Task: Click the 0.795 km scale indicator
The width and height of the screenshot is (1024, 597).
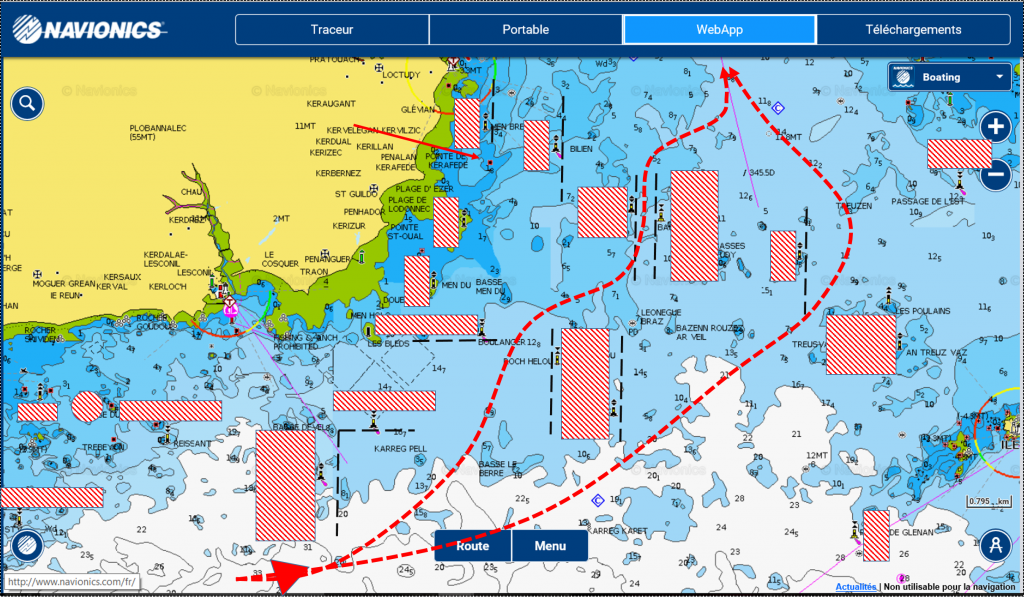Action: pyautogui.click(x=989, y=502)
